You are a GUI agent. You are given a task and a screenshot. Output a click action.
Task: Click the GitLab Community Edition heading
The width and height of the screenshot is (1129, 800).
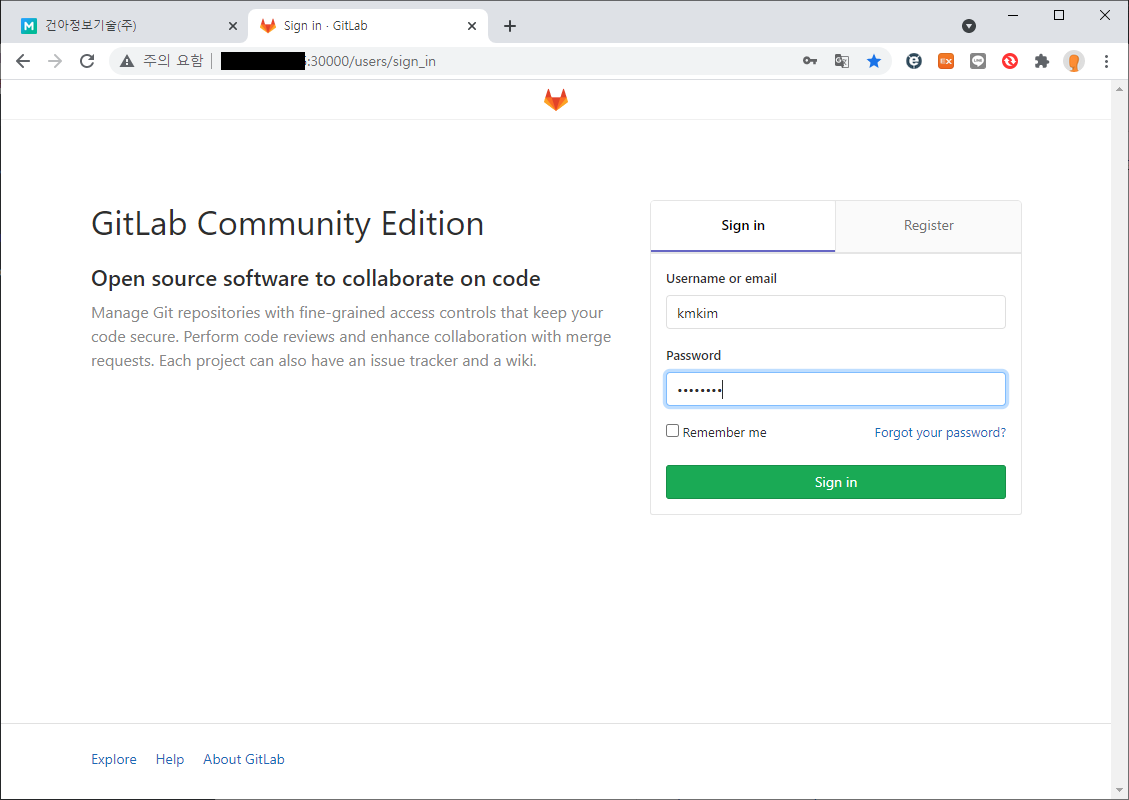coord(287,224)
